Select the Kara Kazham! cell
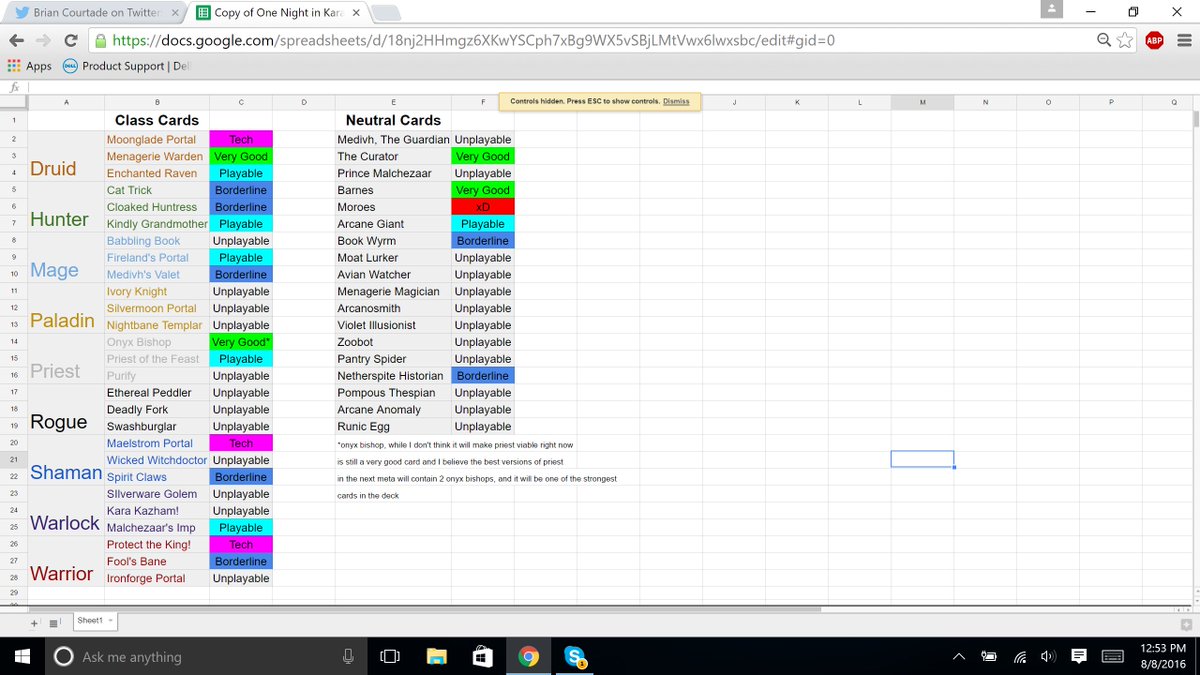 point(157,511)
